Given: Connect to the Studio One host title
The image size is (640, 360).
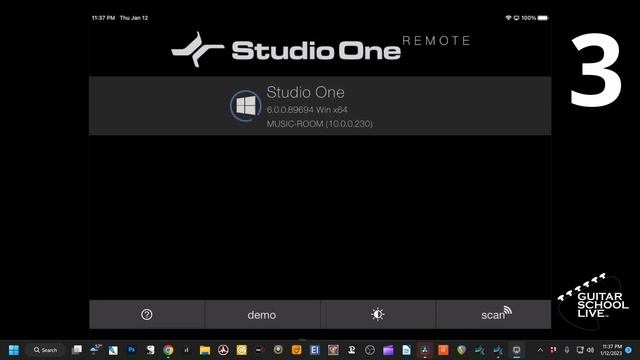Looking at the screenshot, I should [305, 92].
